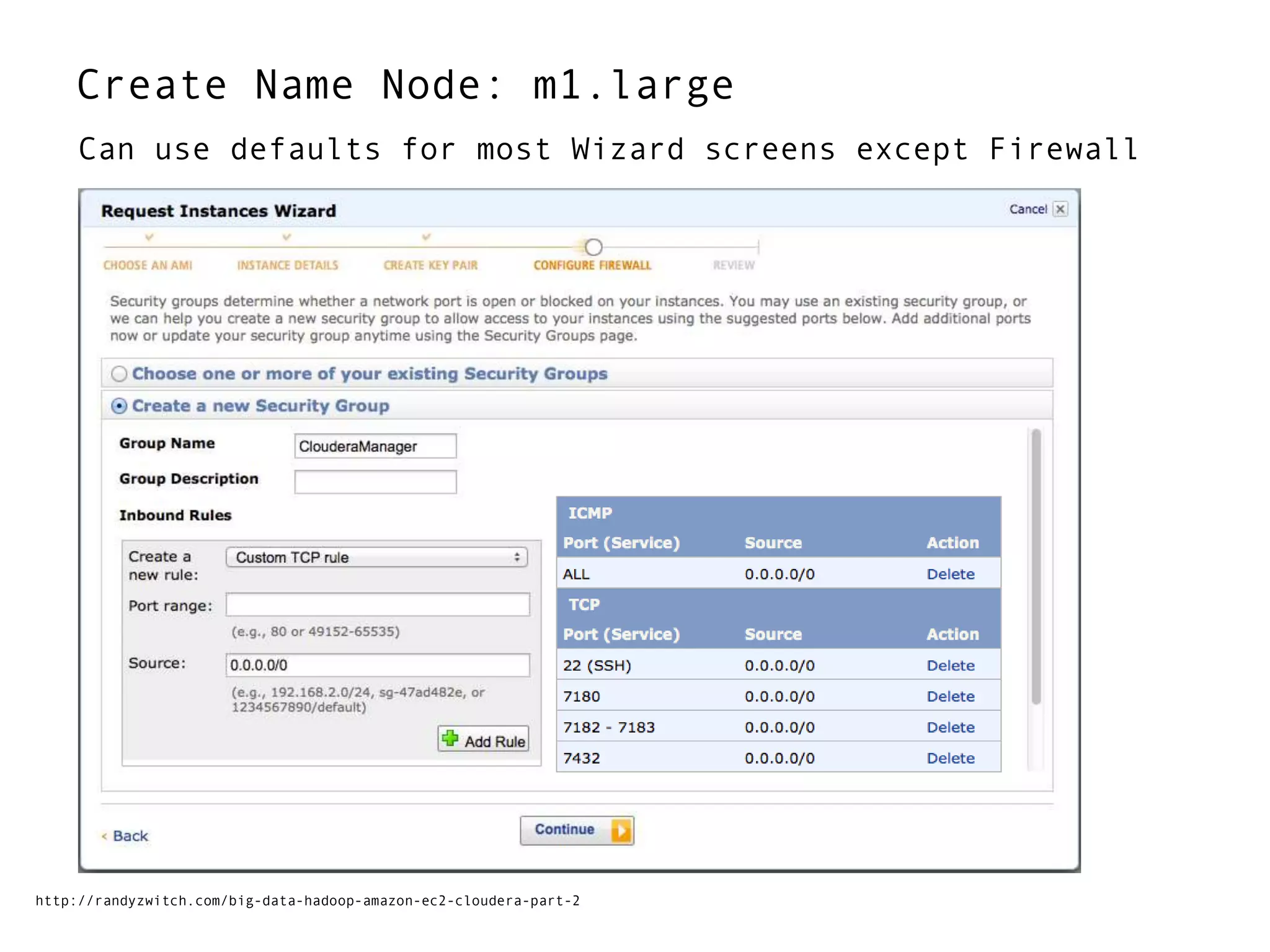The image size is (1270, 952).
Task: Click the Add Rule button
Action: 484,739
